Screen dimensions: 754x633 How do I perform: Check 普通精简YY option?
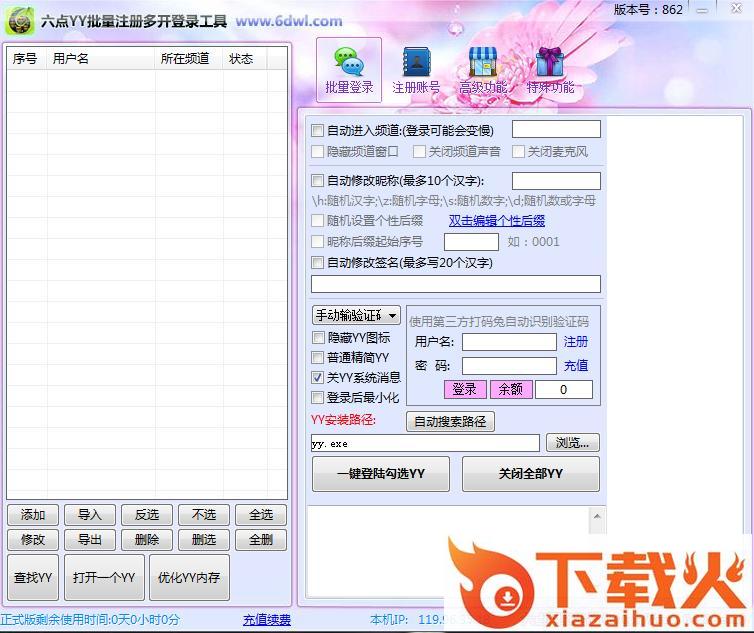318,357
